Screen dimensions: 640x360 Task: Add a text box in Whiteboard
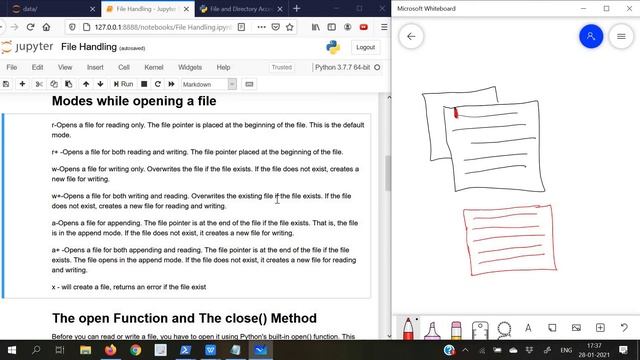528,328
